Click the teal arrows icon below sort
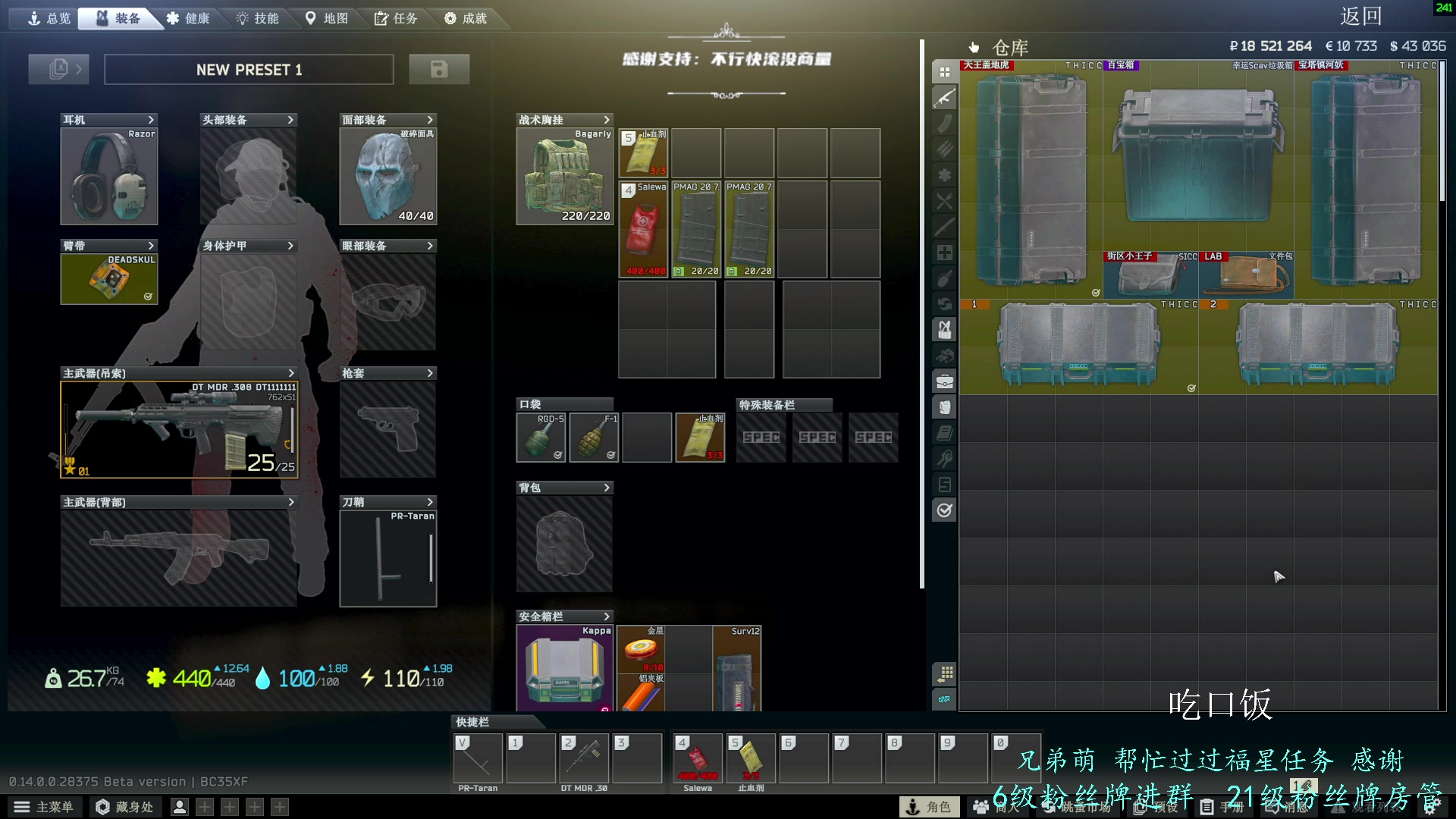 tap(944, 699)
